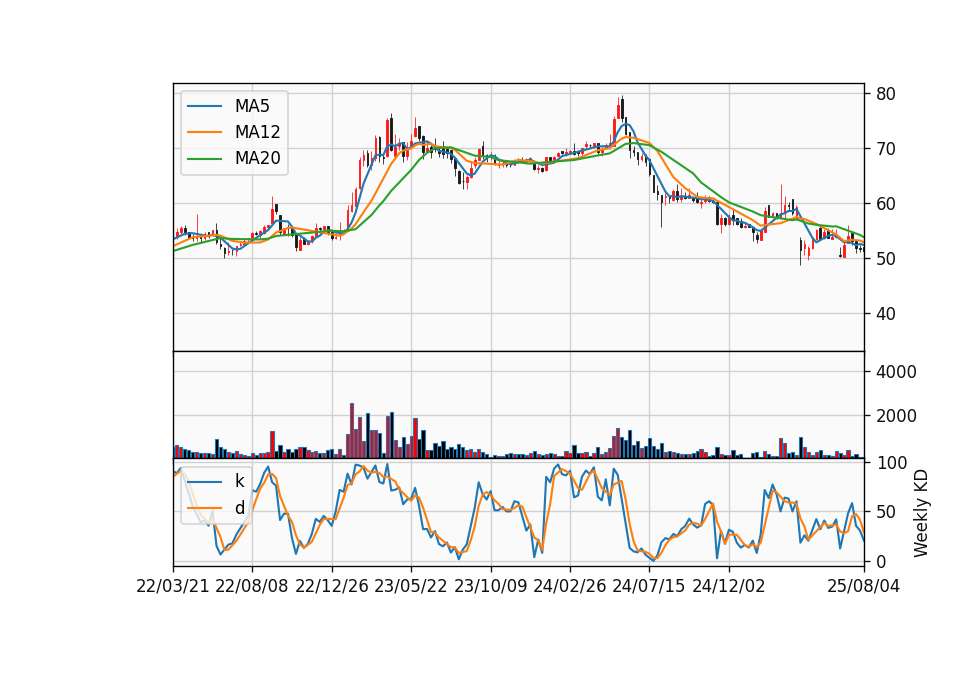
Task: Click the green MA20 legend line sample
Action: pos(204,158)
